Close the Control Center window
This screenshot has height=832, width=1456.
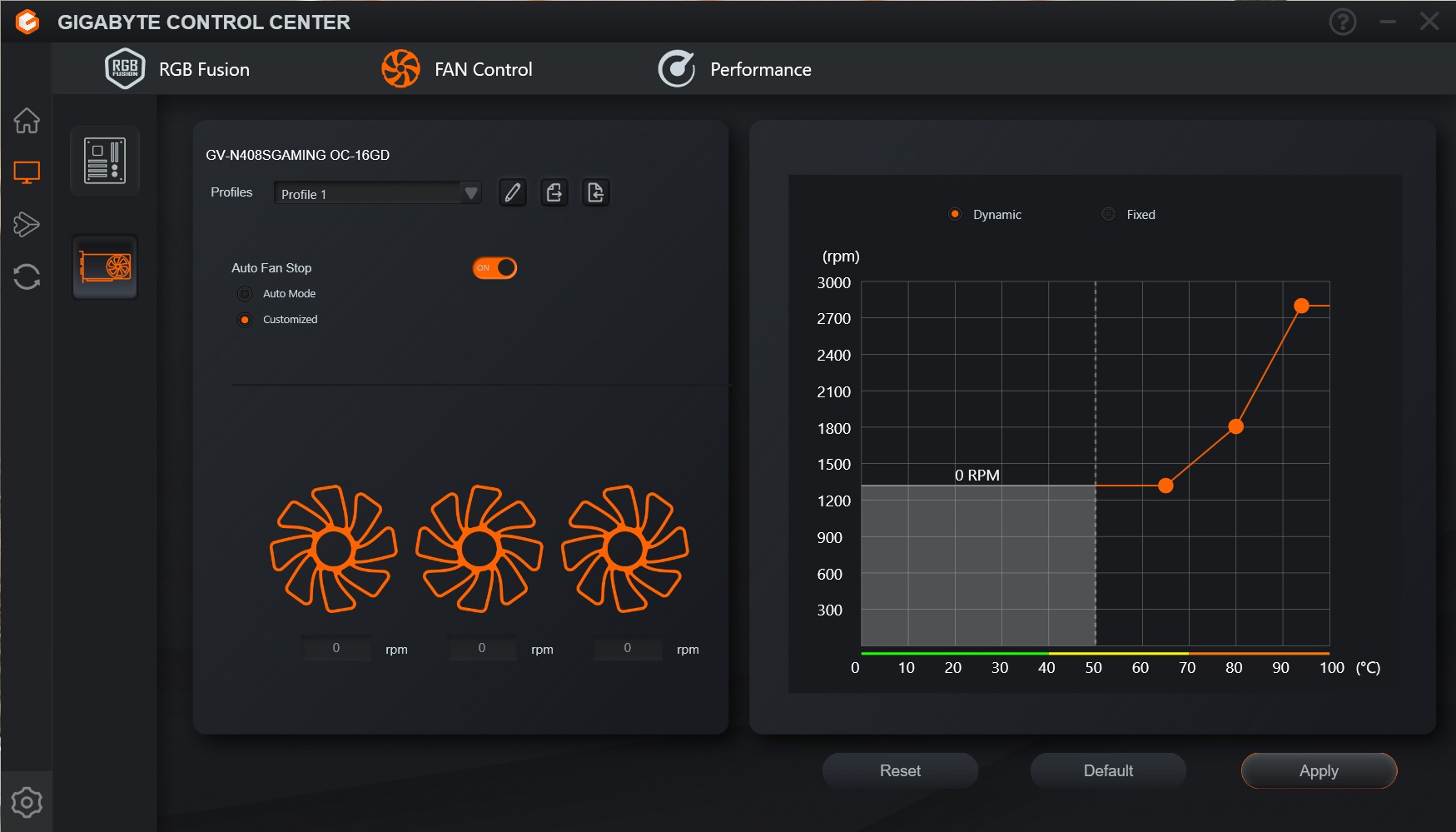pyautogui.click(x=1429, y=22)
